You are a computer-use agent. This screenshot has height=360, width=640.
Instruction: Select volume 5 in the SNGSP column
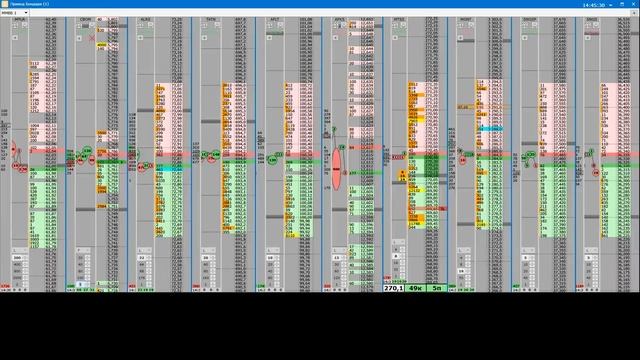(x=526, y=258)
